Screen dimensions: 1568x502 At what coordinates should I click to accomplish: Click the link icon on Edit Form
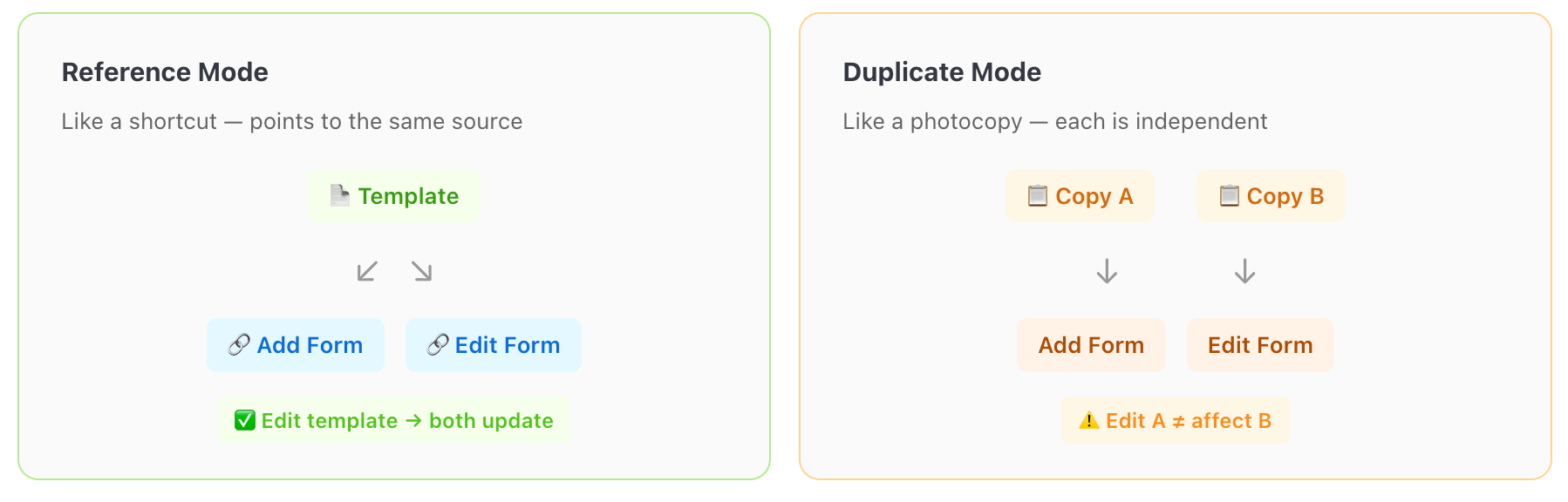click(x=438, y=345)
